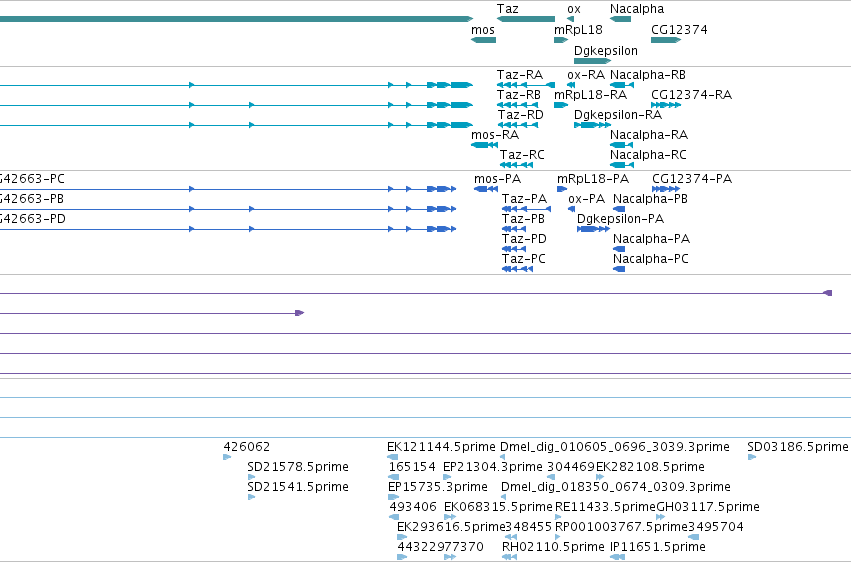851x562 pixels.
Task: Click the EK068315.5prime EST label
Action: [498, 507]
